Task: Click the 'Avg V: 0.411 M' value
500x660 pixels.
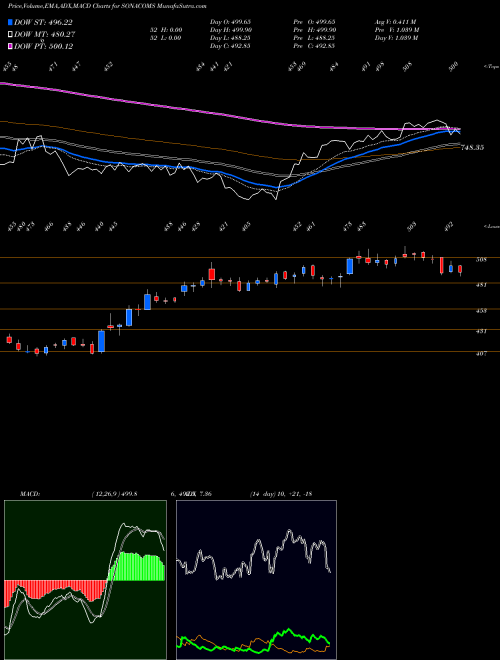Action: click(396, 22)
